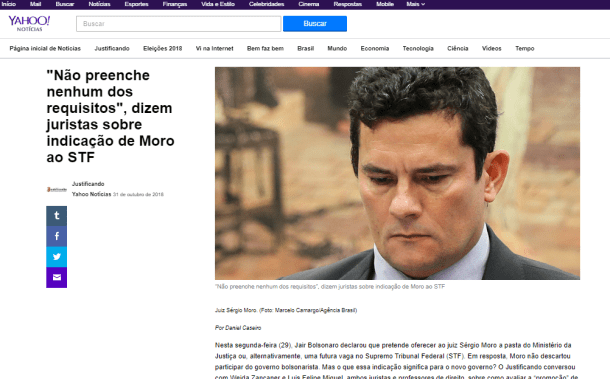Viewport: 610px width, 379px height.
Task: Open Mail in the top bar
Action: pyautogui.click(x=35, y=4)
